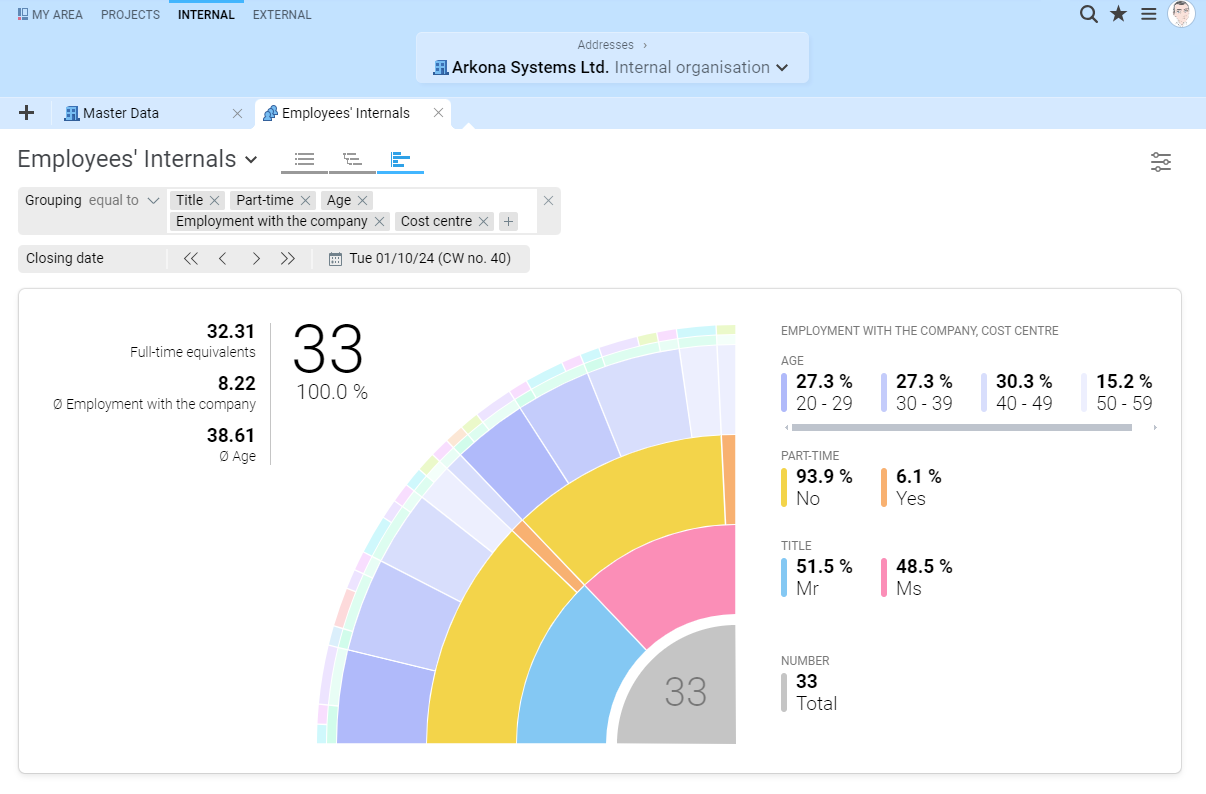Image resolution: width=1206 pixels, height=794 pixels.
Task: Open view settings sliders icon
Action: pyautogui.click(x=1161, y=162)
